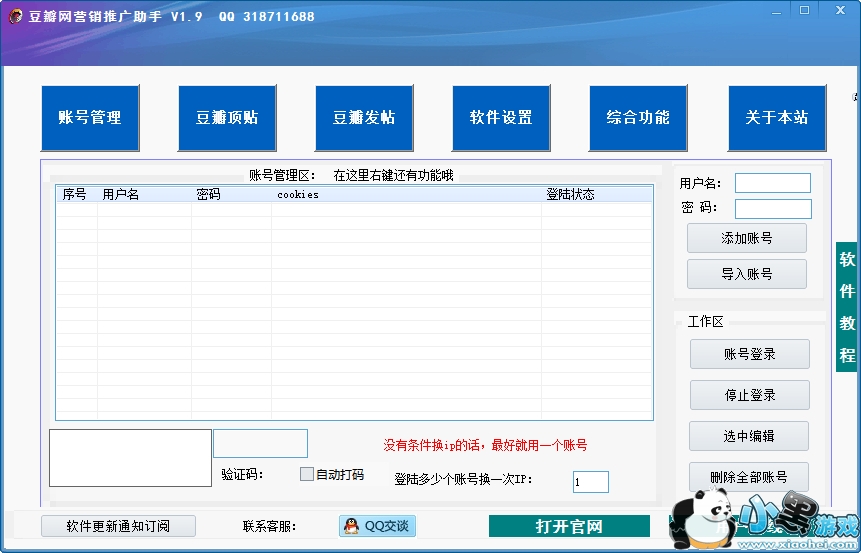Click the QQ penguin icon

pos(351,526)
